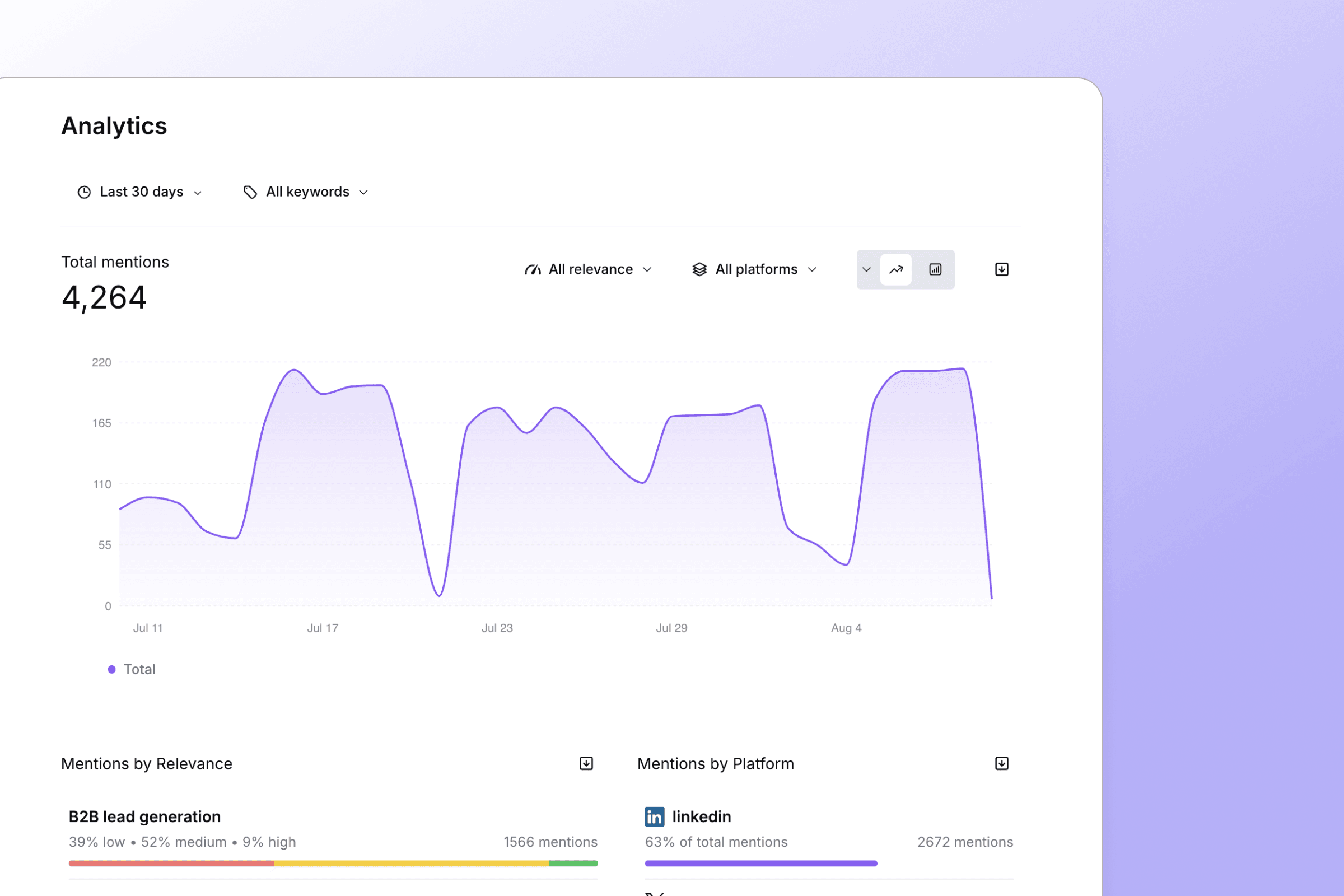Switch the chart to bar view
Viewport: 1344px width, 896px height.
[935, 269]
